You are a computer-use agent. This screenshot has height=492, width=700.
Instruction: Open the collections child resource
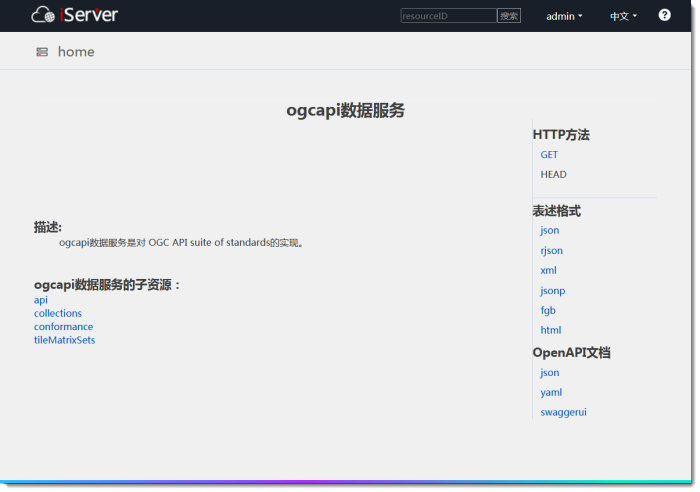(x=58, y=313)
